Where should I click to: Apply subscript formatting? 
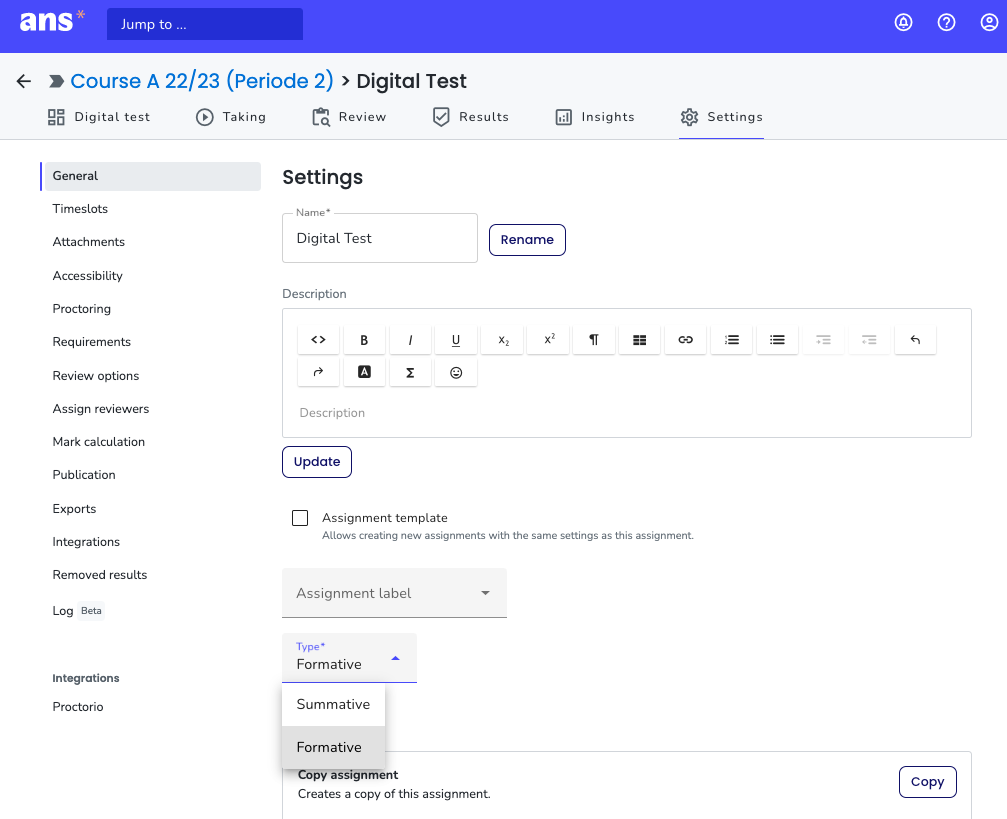[504, 340]
